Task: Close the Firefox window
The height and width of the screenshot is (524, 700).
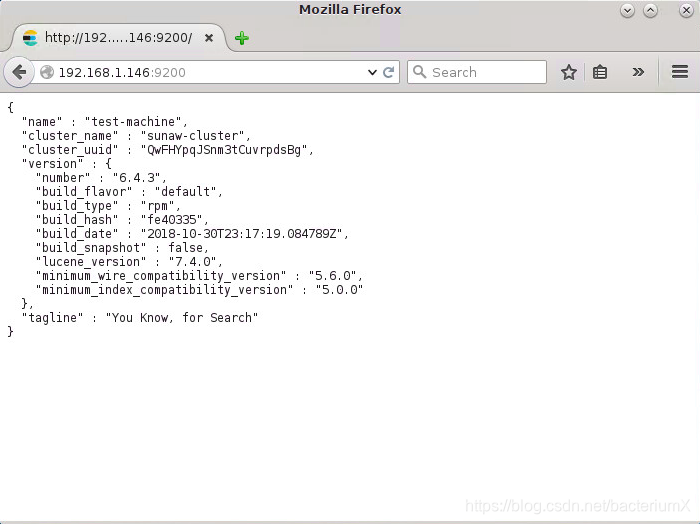Action: pos(686,10)
